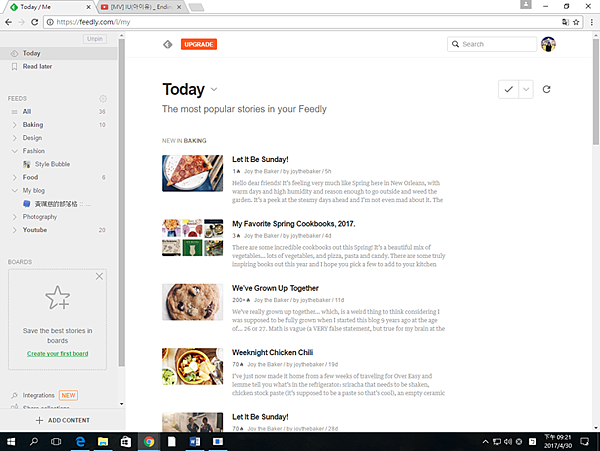This screenshot has width=600, height=451.
Task: Open a new browser tab
Action: pos(196,7)
